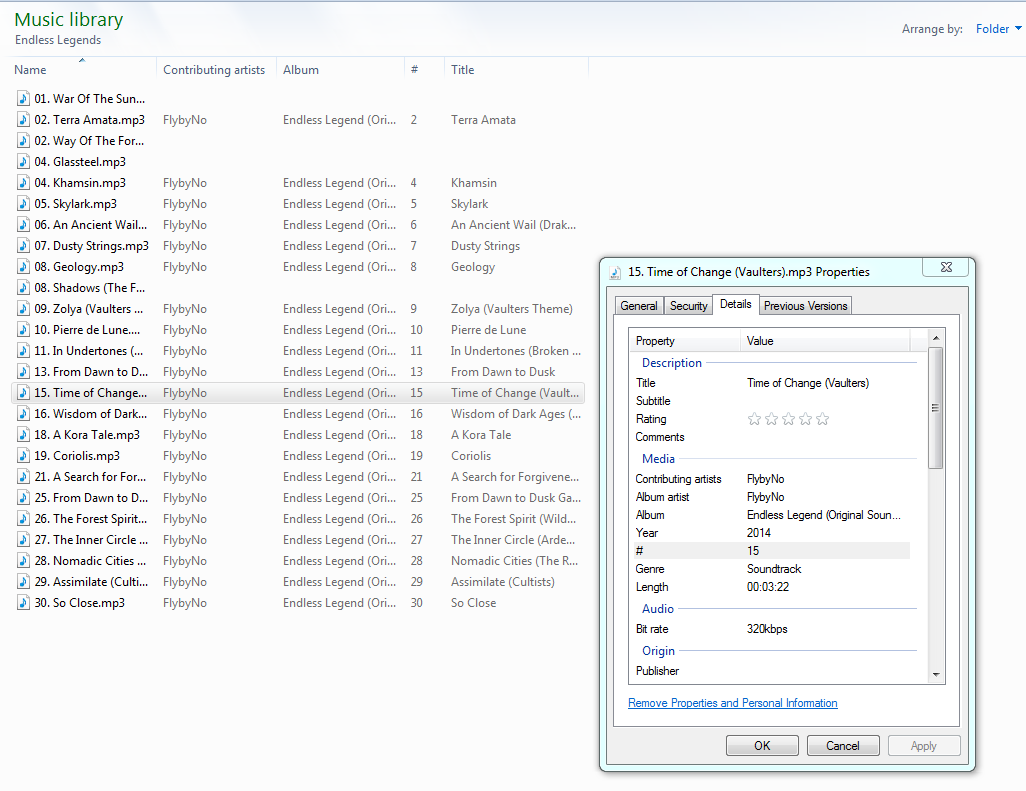The image size is (1026, 791).
Task: Click the file icon of 06. An Ancient Wail
Action: (24, 224)
